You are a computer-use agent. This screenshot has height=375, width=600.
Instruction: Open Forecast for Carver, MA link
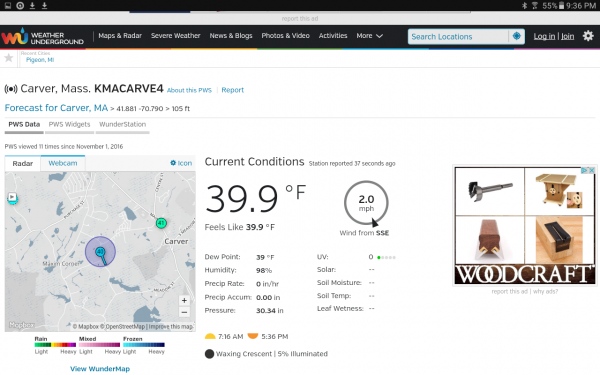[56, 108]
